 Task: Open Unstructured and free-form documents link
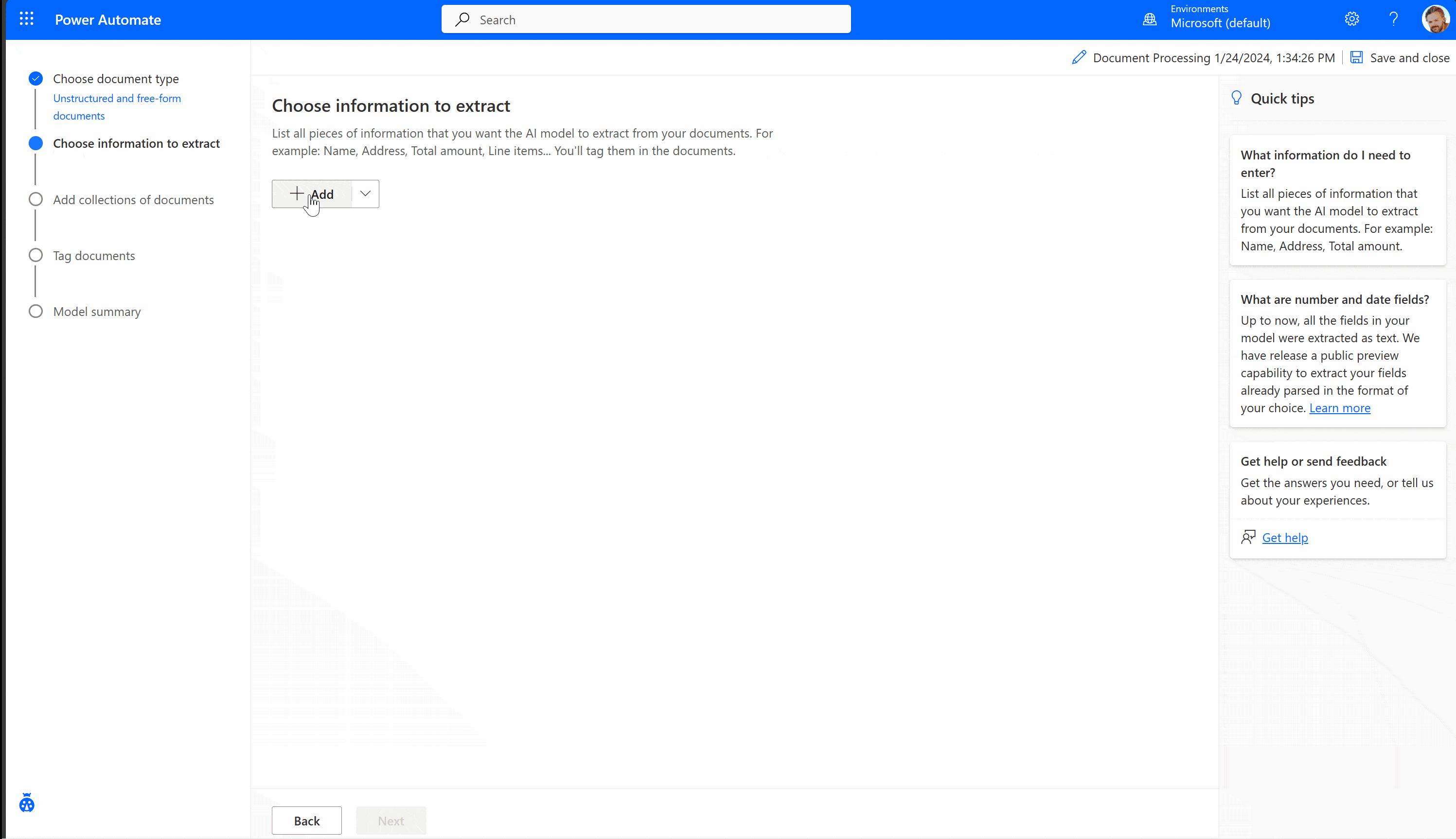(117, 106)
